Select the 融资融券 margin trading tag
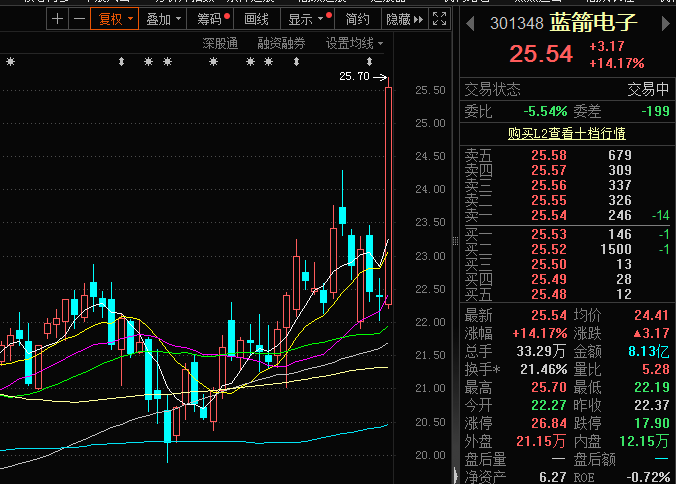This screenshot has width=676, height=484. pyautogui.click(x=281, y=43)
